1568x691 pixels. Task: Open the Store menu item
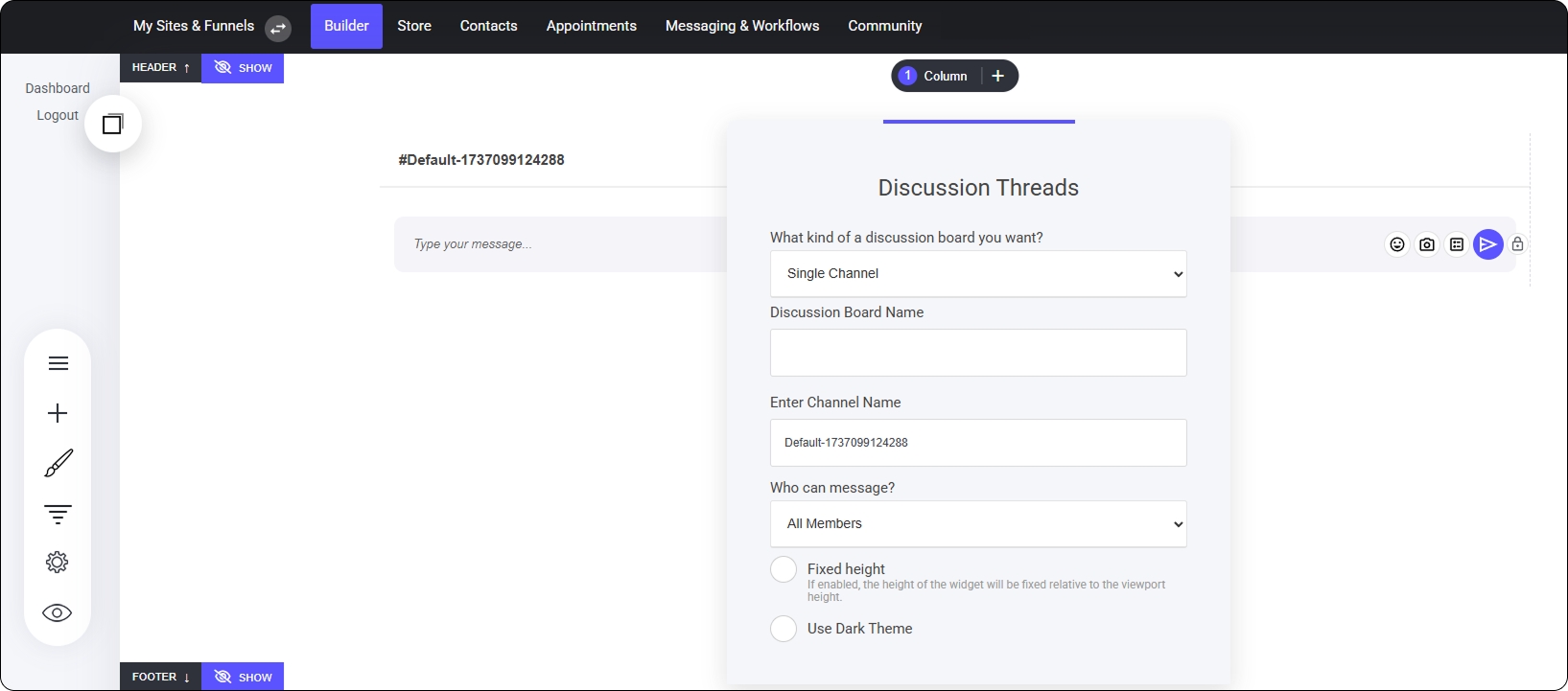[x=414, y=26]
